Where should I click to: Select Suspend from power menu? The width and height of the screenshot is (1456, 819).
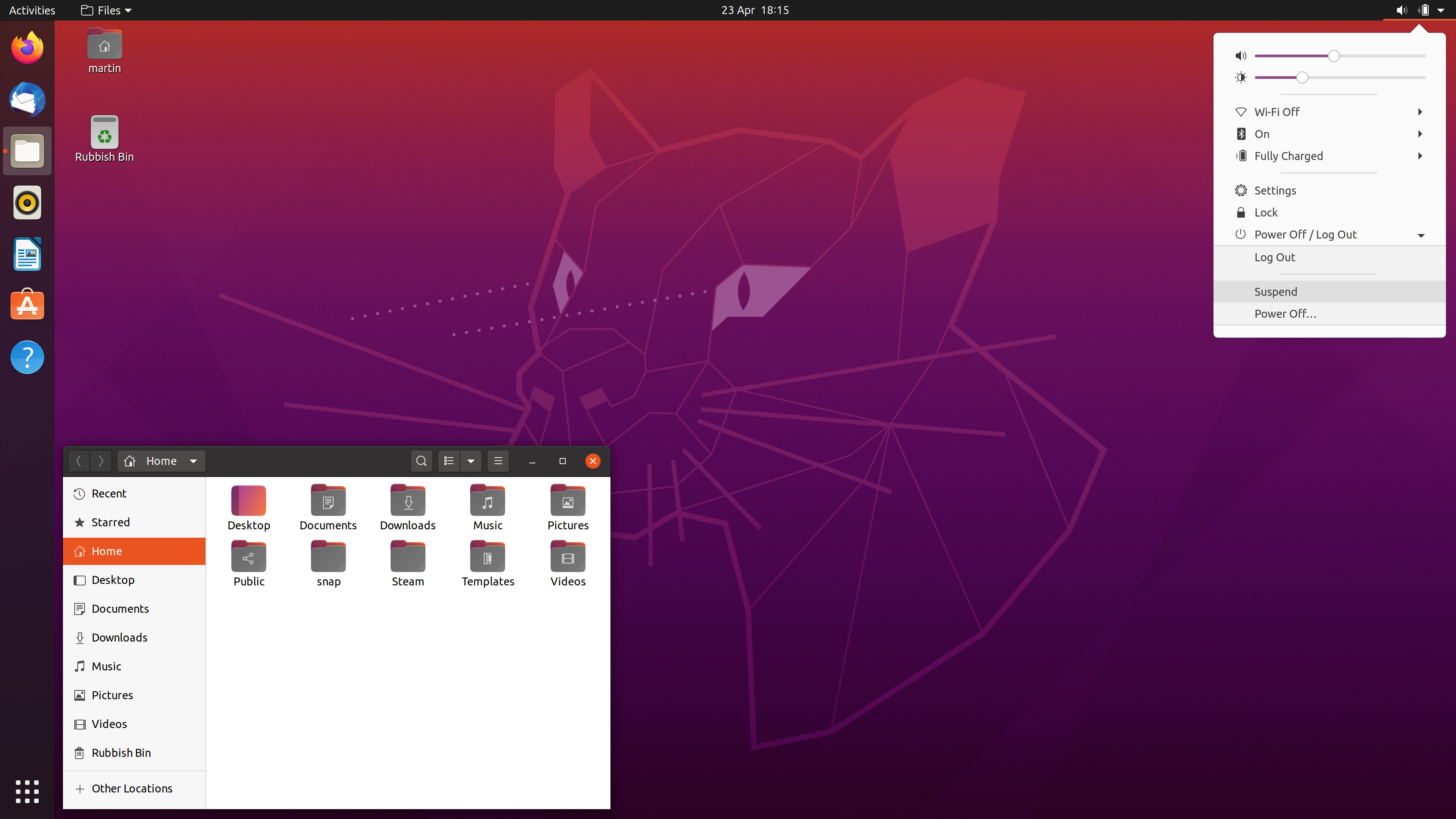(1275, 291)
